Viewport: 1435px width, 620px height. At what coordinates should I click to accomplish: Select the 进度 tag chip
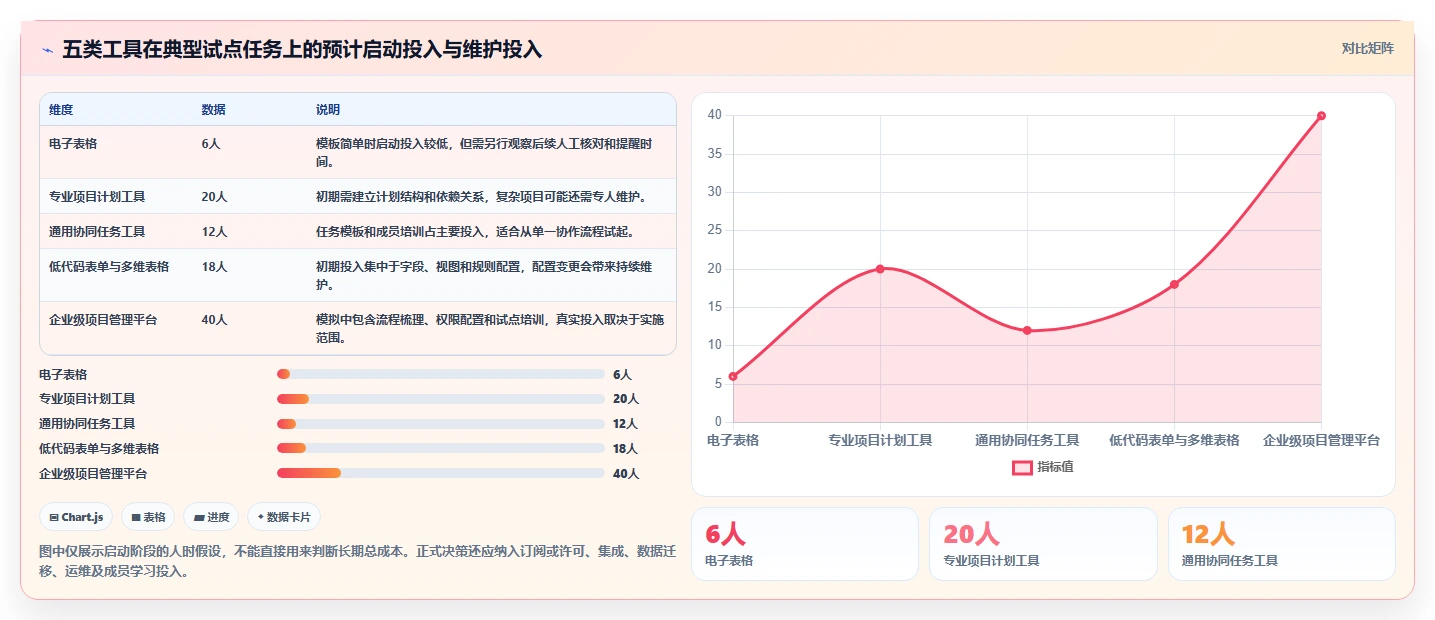[x=211, y=517]
